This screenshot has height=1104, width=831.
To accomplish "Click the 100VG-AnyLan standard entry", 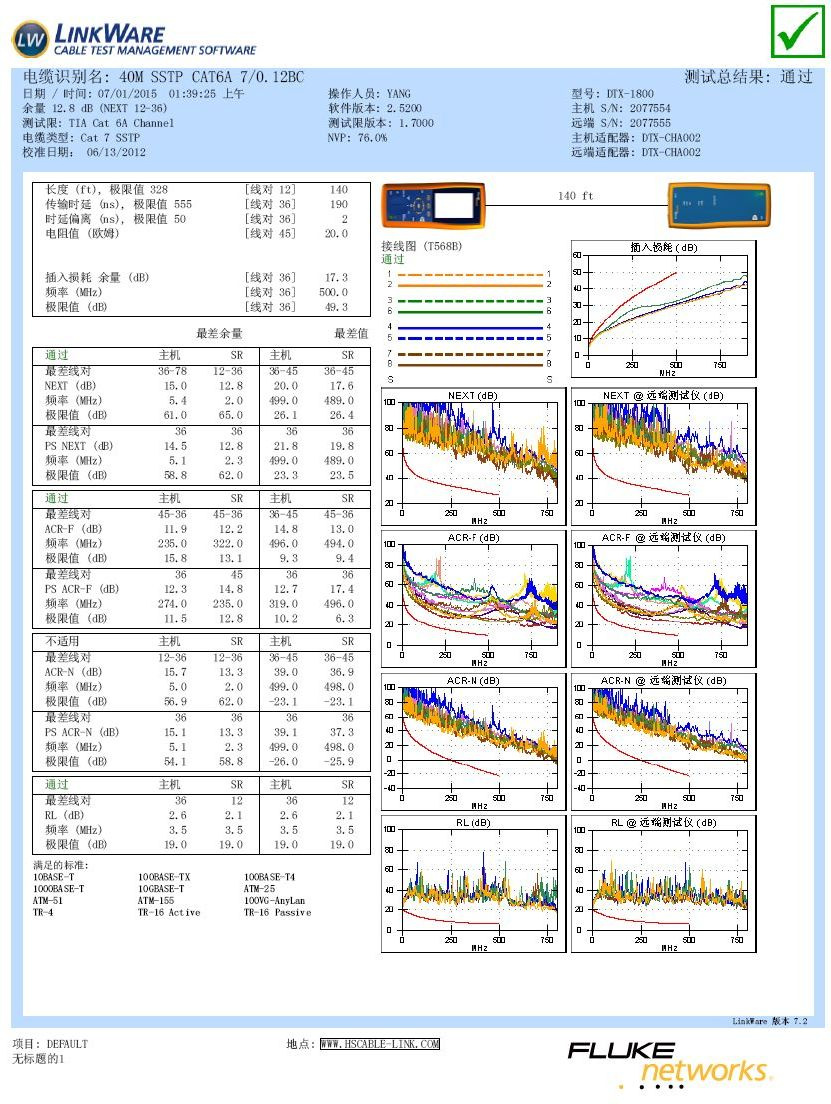I will [x=275, y=901].
